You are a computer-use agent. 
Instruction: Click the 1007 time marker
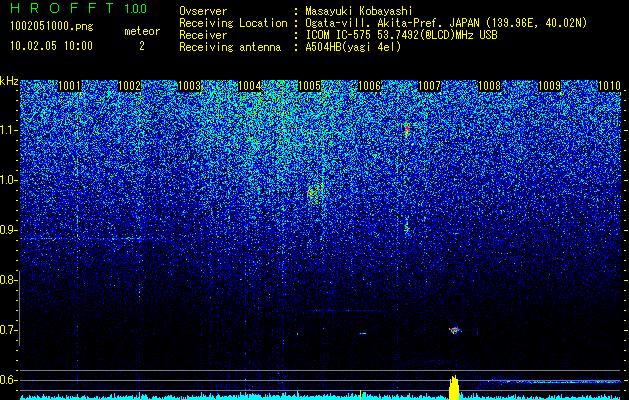429,86
